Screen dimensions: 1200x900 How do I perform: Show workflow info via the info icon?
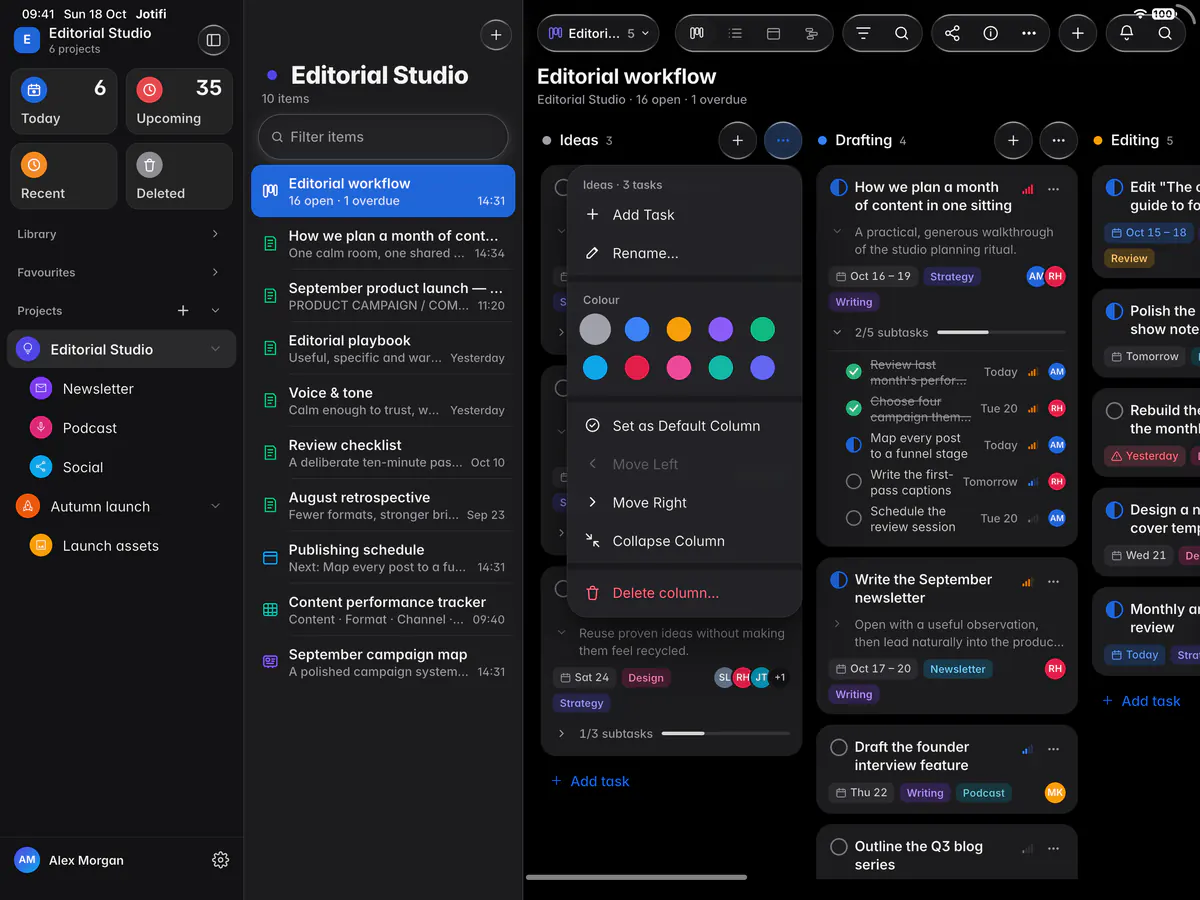[x=990, y=33]
